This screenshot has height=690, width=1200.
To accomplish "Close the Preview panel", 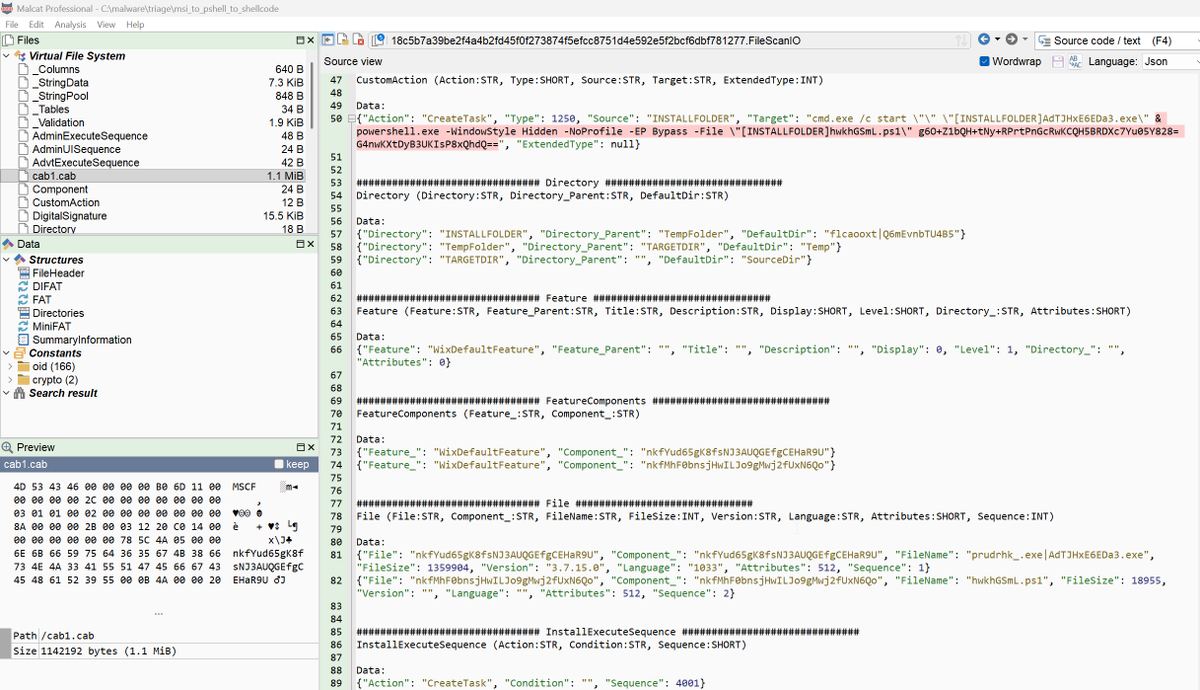I will (310, 447).
